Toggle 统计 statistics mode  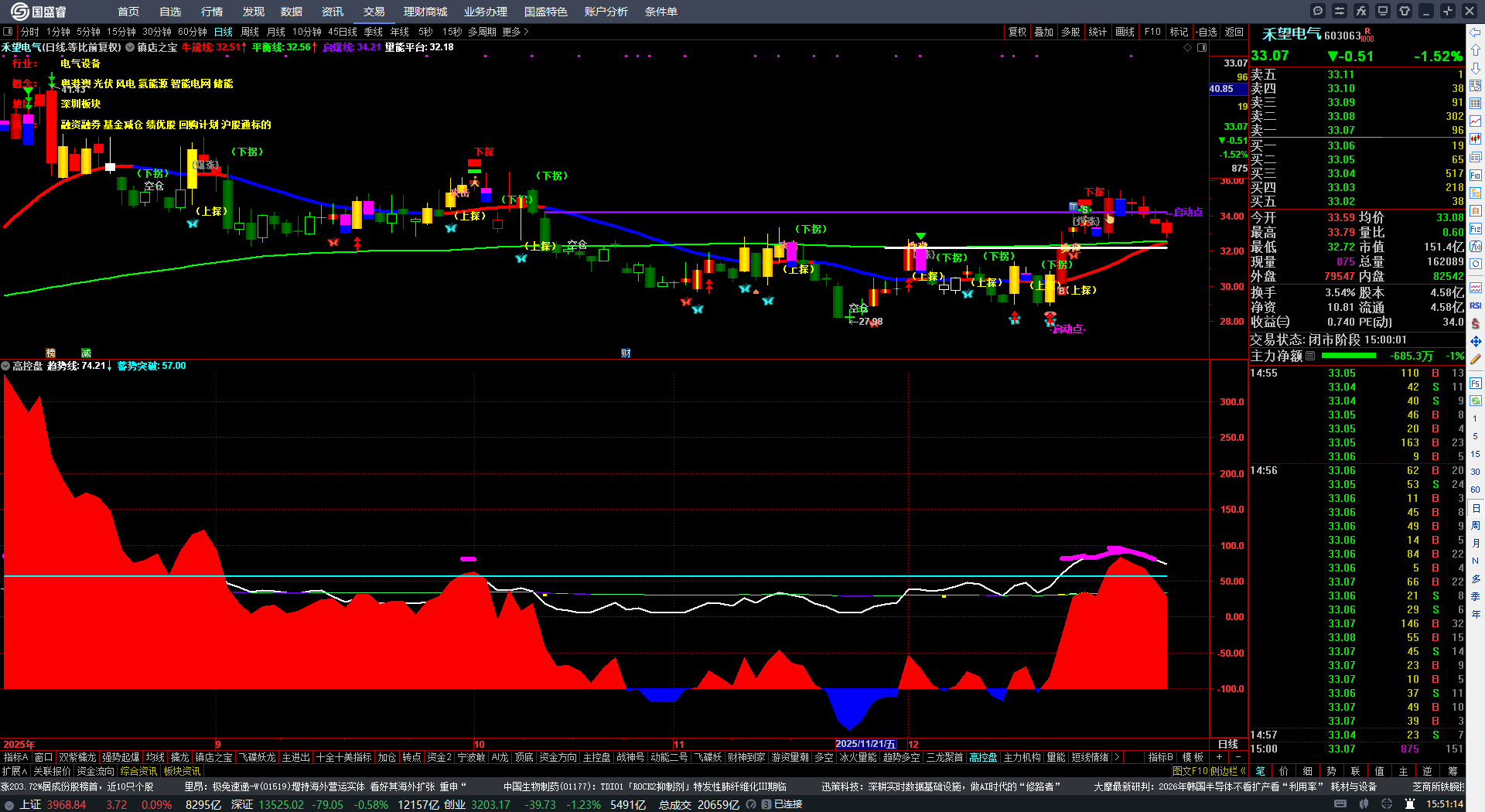tap(1098, 32)
